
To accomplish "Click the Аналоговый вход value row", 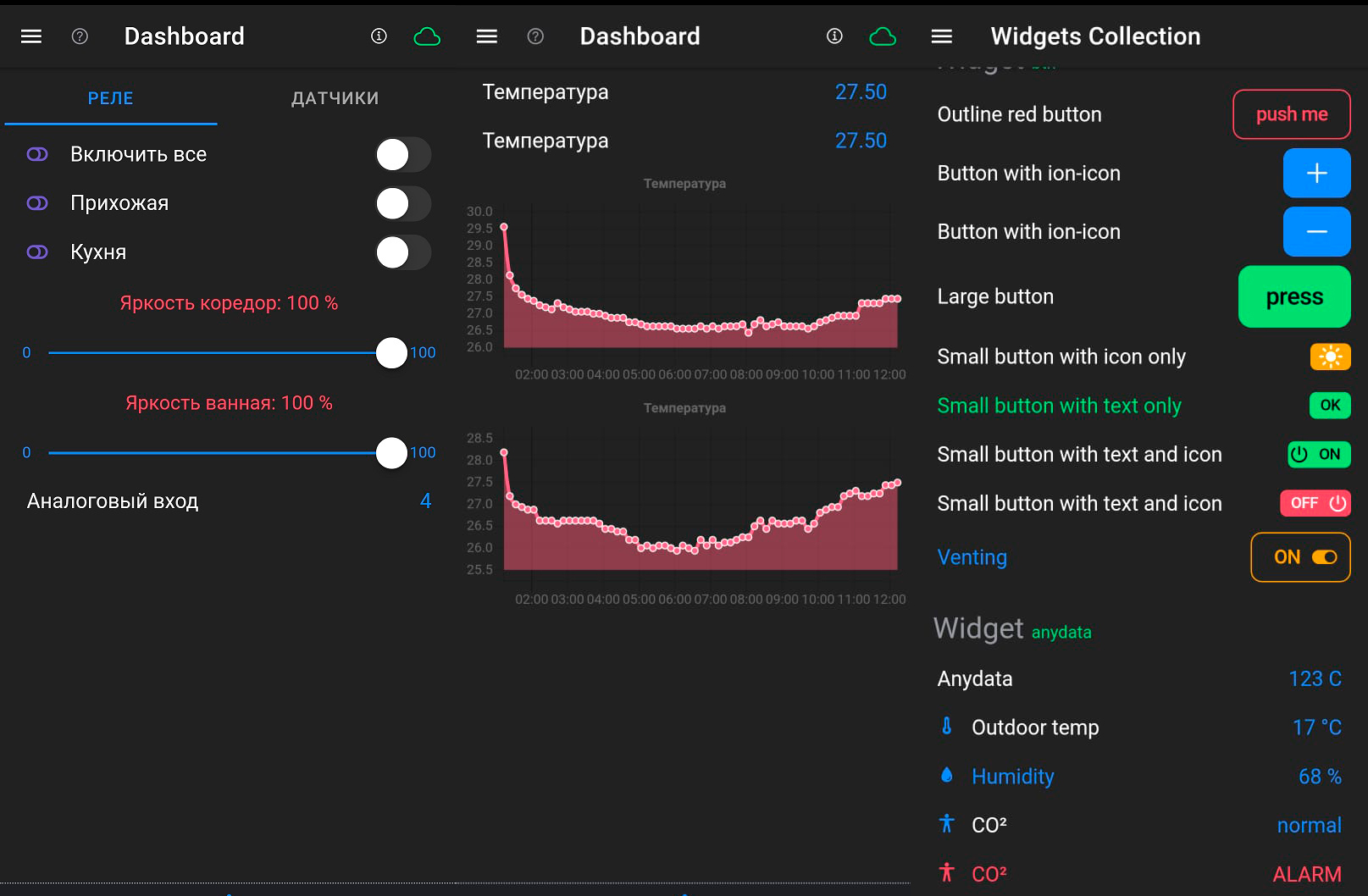I will (x=229, y=501).
